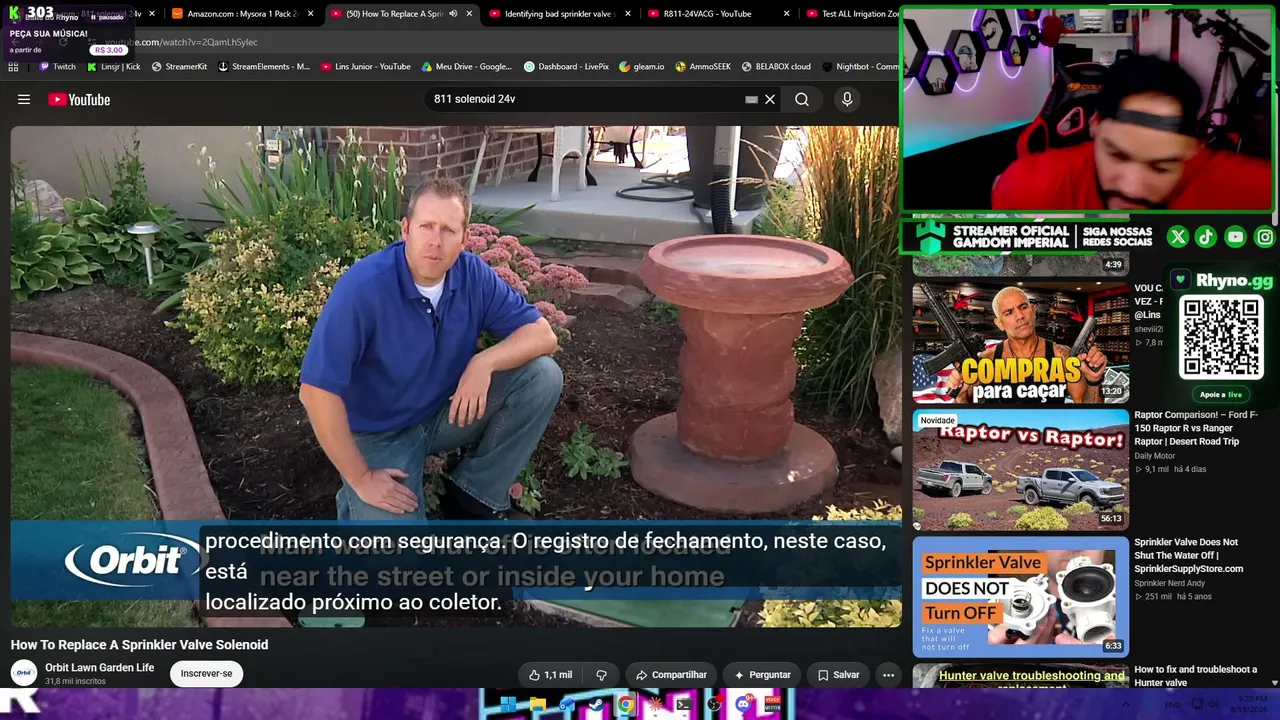Open the Raptor vs Raptor thumbnail
Image resolution: width=1280 pixels, height=720 pixels.
(1020, 470)
